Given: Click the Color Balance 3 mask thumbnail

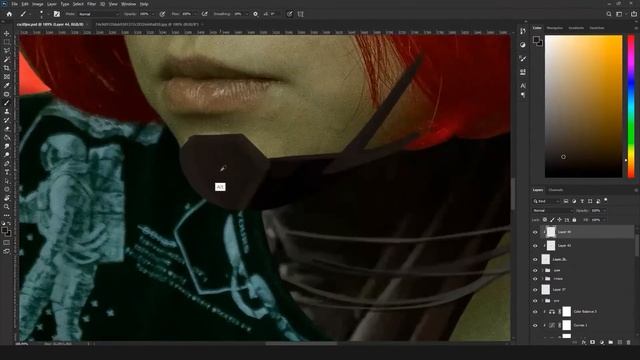Looking at the screenshot, I should pyautogui.click(x=567, y=312).
